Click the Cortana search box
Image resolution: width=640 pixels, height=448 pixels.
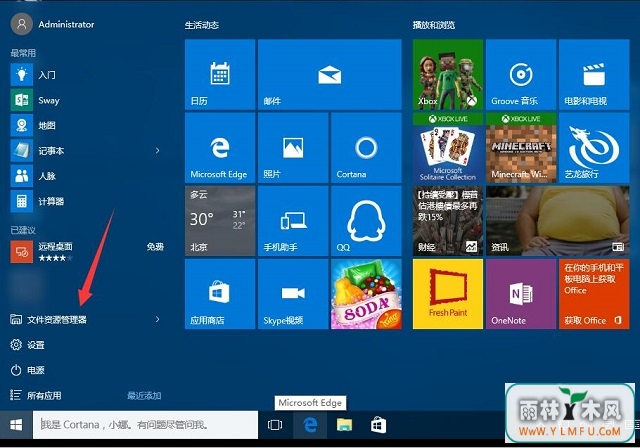coord(145,425)
